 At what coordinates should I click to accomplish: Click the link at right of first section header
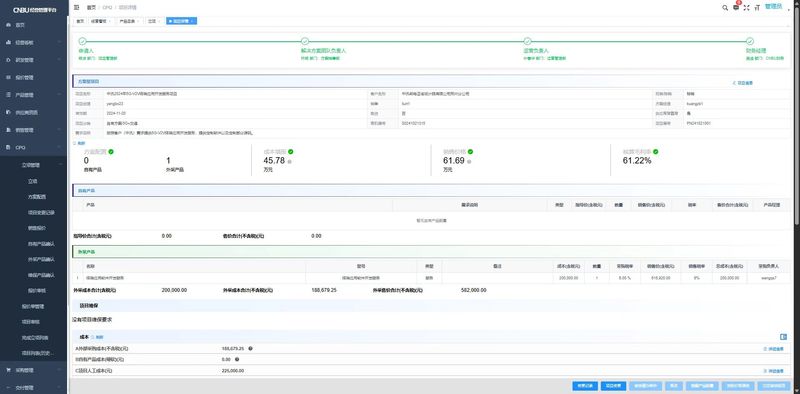pyautogui.click(x=743, y=82)
